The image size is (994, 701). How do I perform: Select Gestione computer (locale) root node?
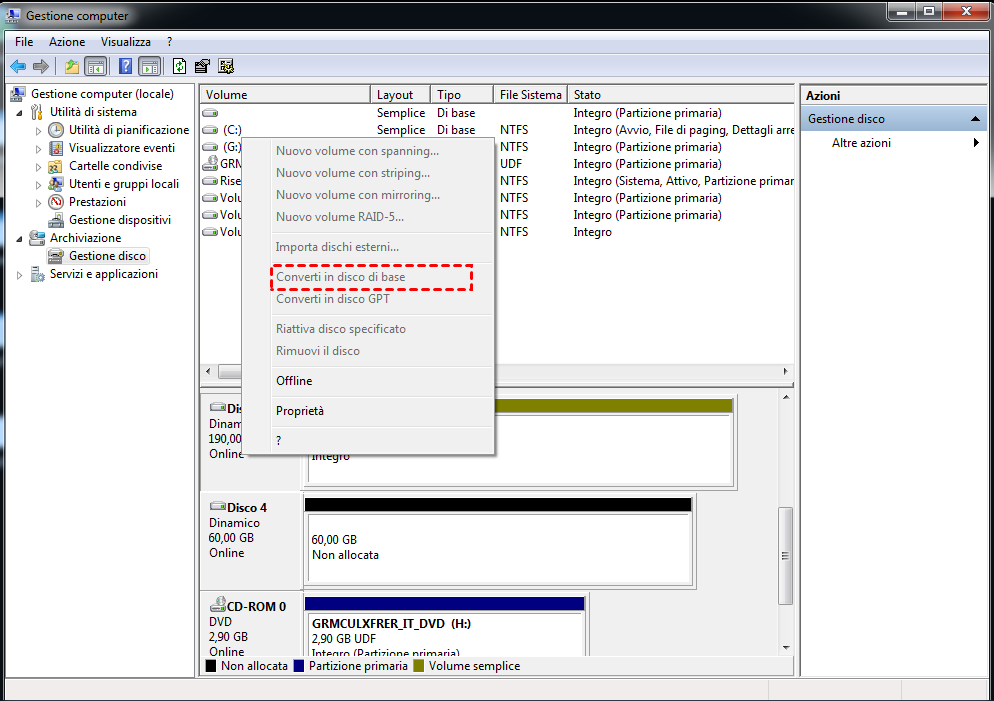[102, 94]
